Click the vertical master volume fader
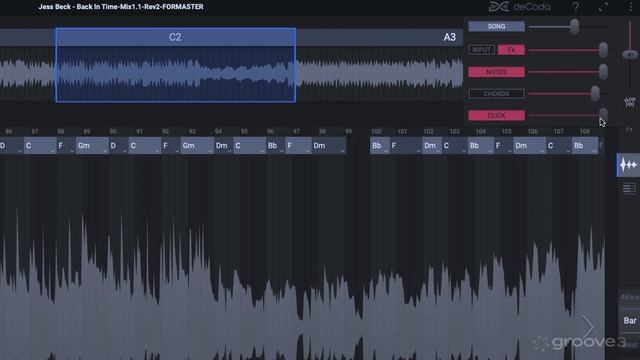 630,54
